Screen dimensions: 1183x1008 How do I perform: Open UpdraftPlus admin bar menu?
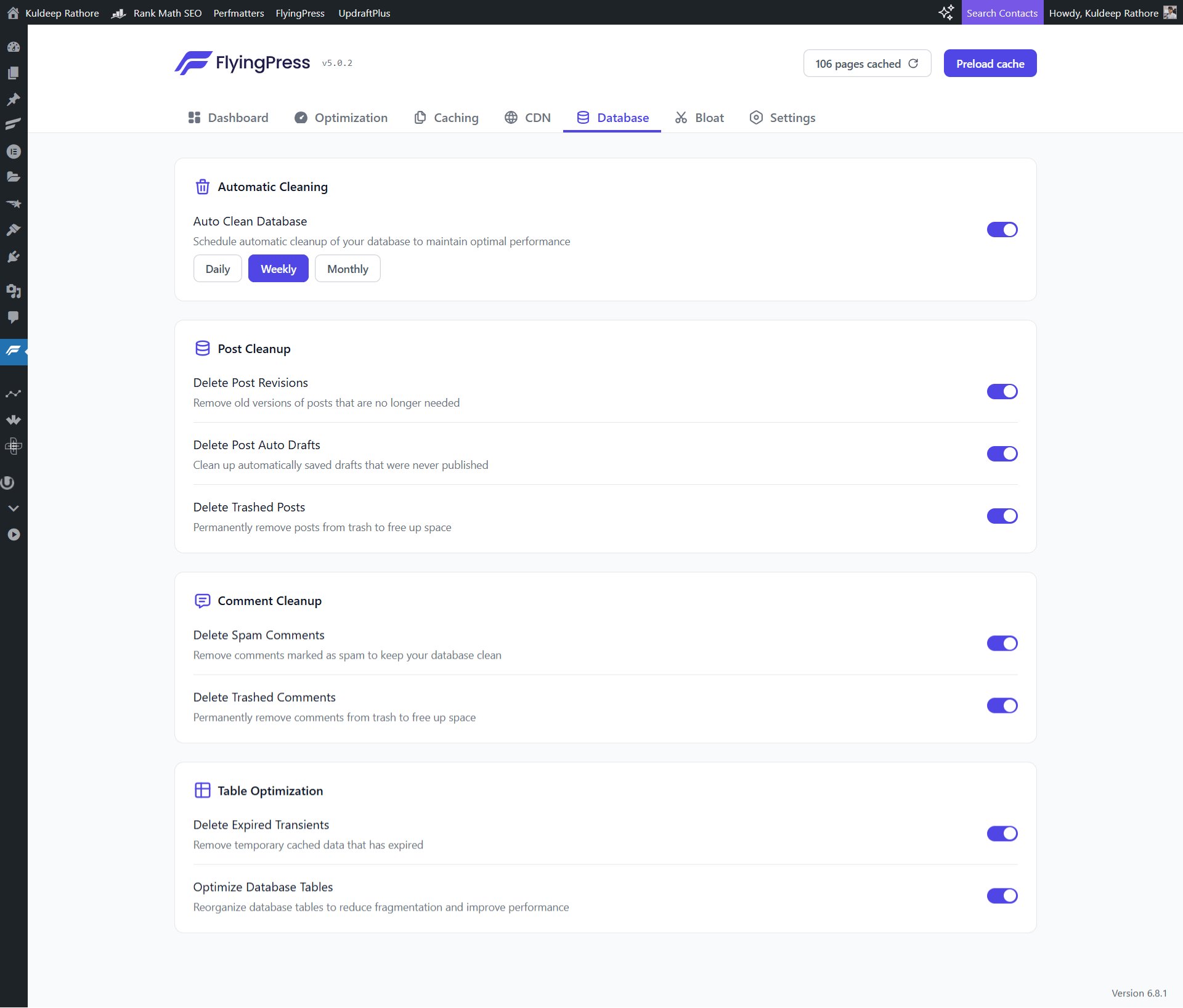tap(364, 13)
